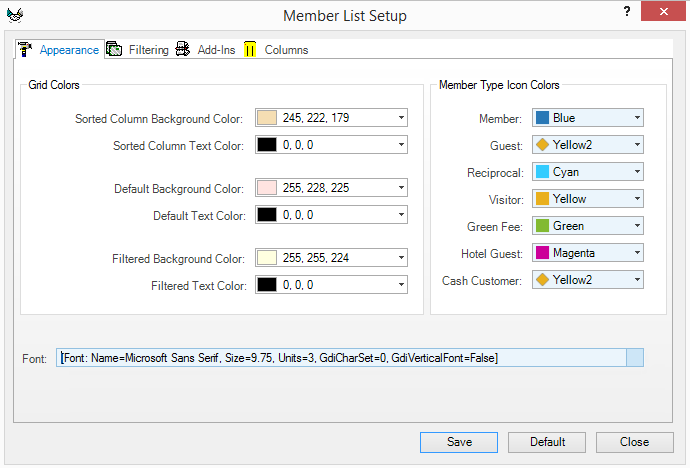
Task: Switch to the Filtering tab
Action: [x=148, y=50]
